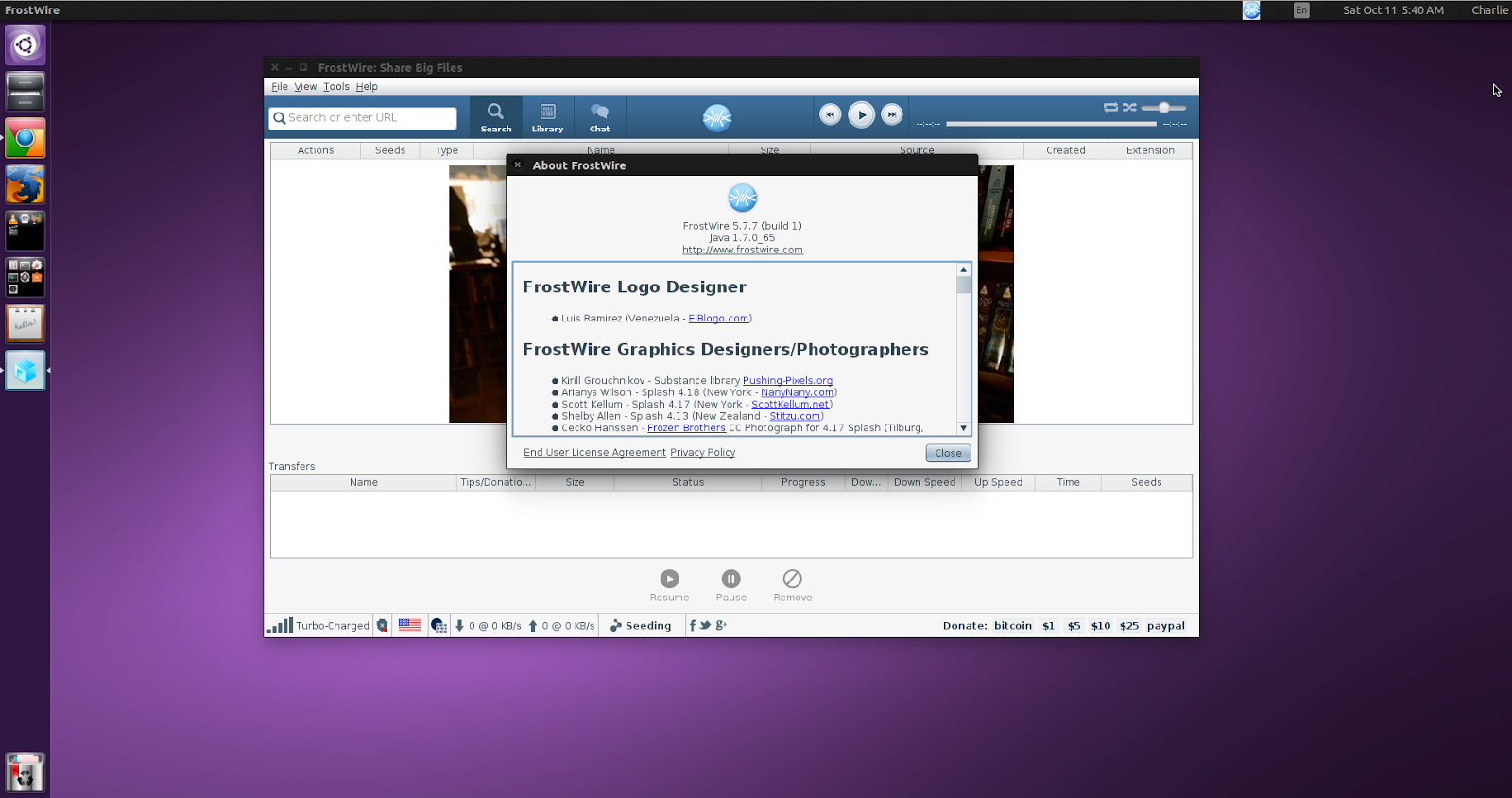The image size is (1512, 798).
Task: Click the upload speed arrow indicator
Action: 532,626
